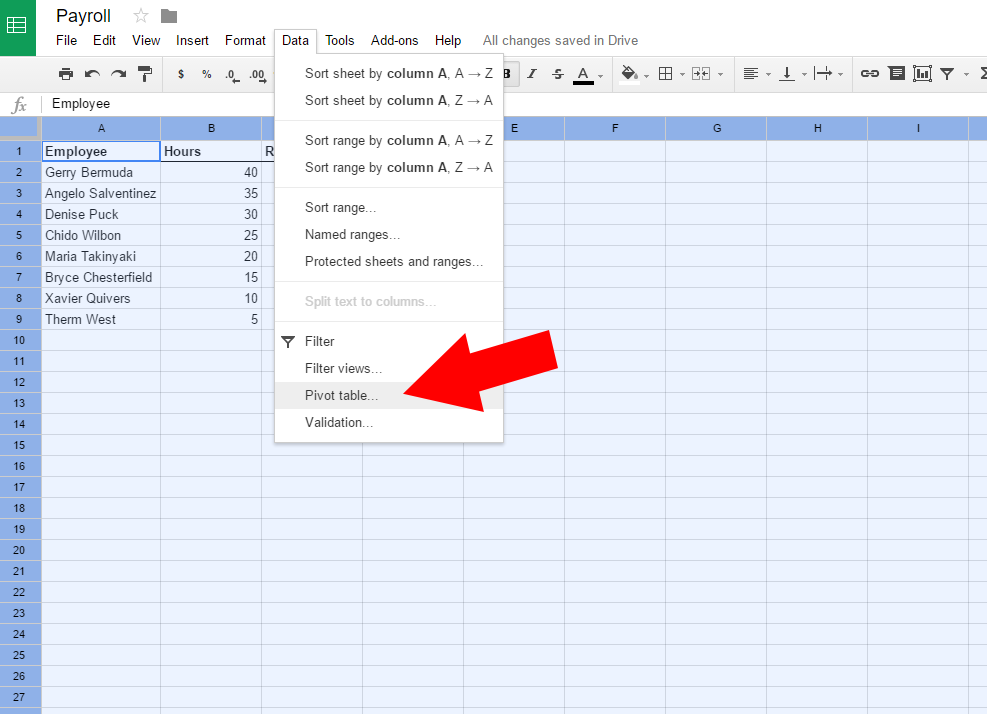
Task: Decrease decimal places icon
Action: click(x=232, y=75)
